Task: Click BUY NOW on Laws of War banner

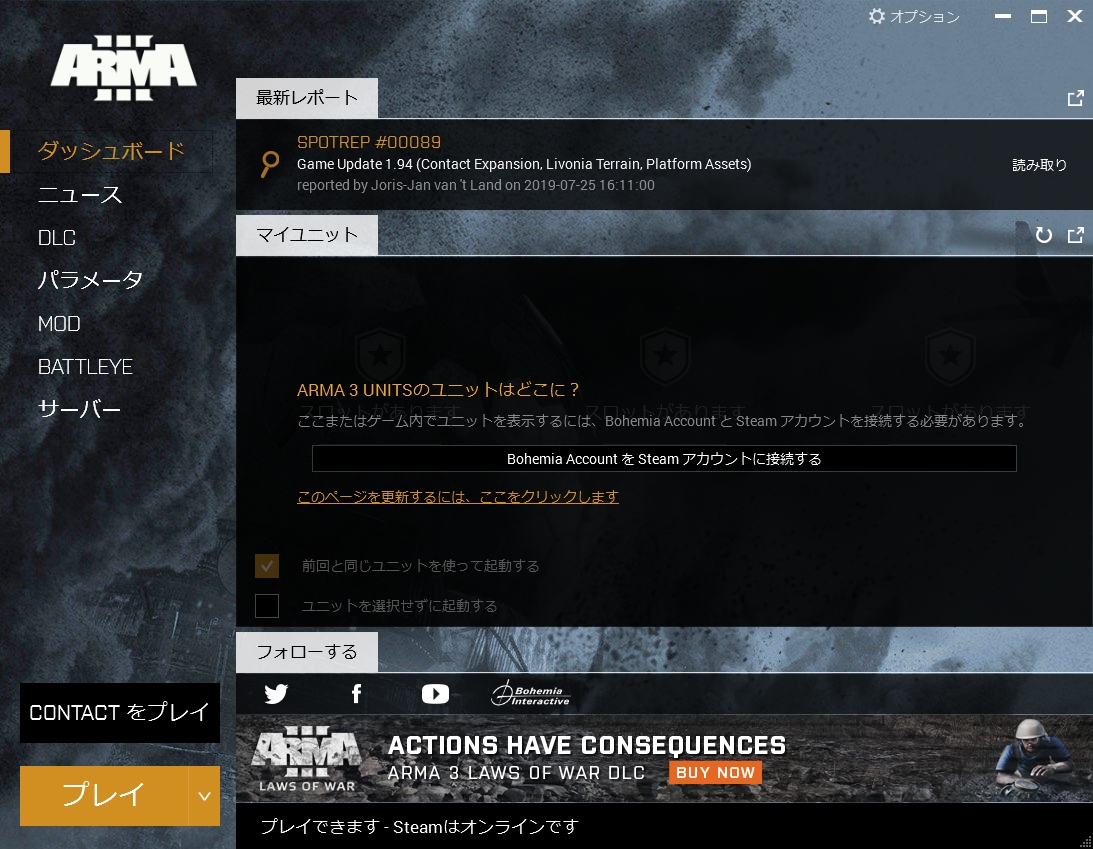Action: tap(715, 772)
